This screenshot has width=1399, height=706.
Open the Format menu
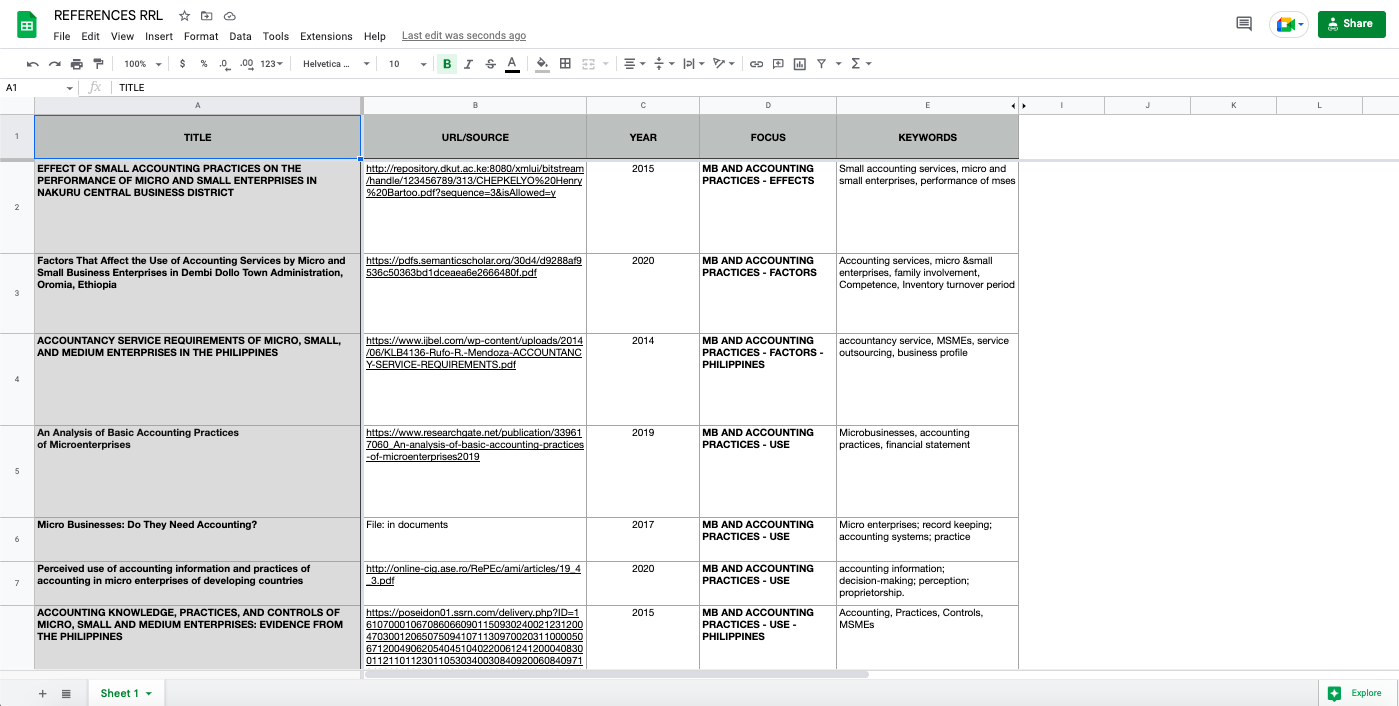coord(201,36)
